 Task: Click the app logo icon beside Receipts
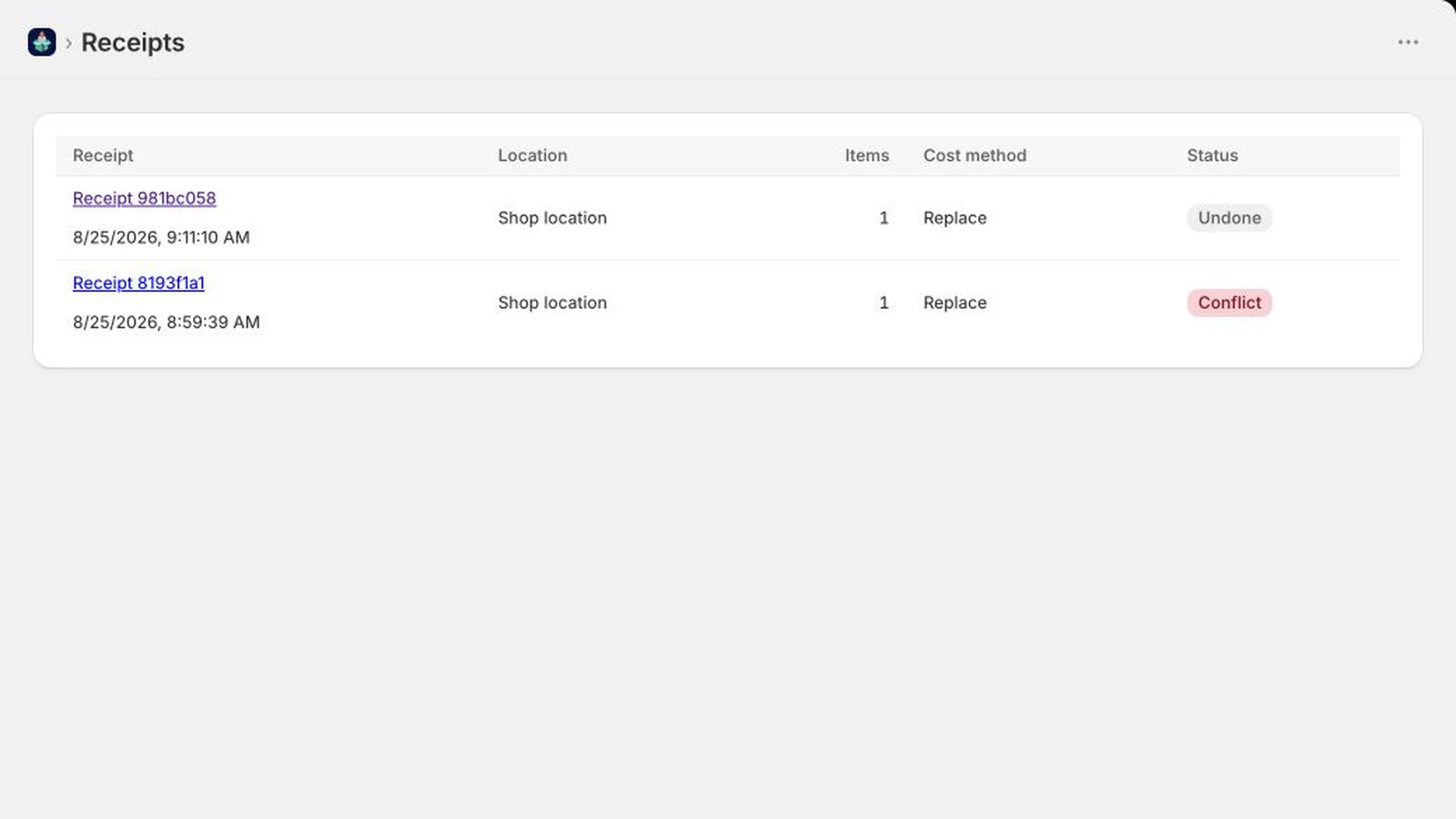42,42
